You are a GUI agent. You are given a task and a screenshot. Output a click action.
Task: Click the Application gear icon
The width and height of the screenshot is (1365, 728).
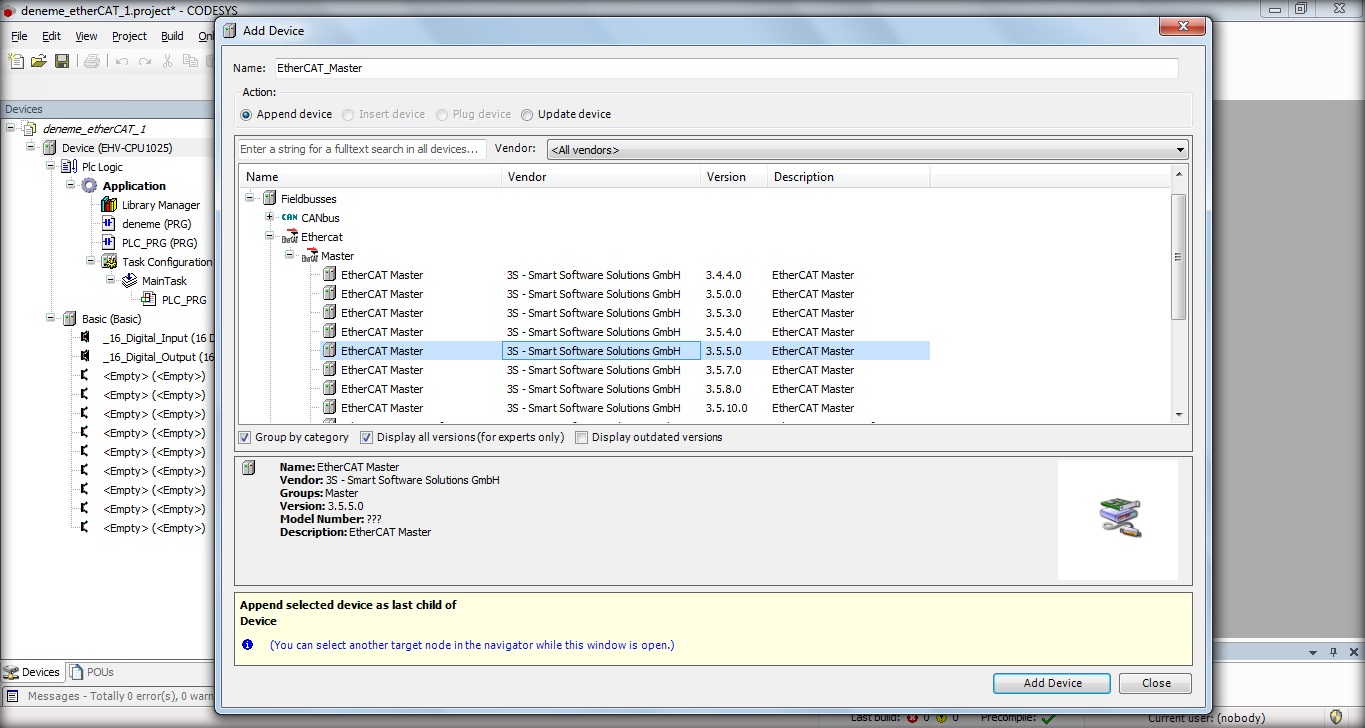(89, 186)
